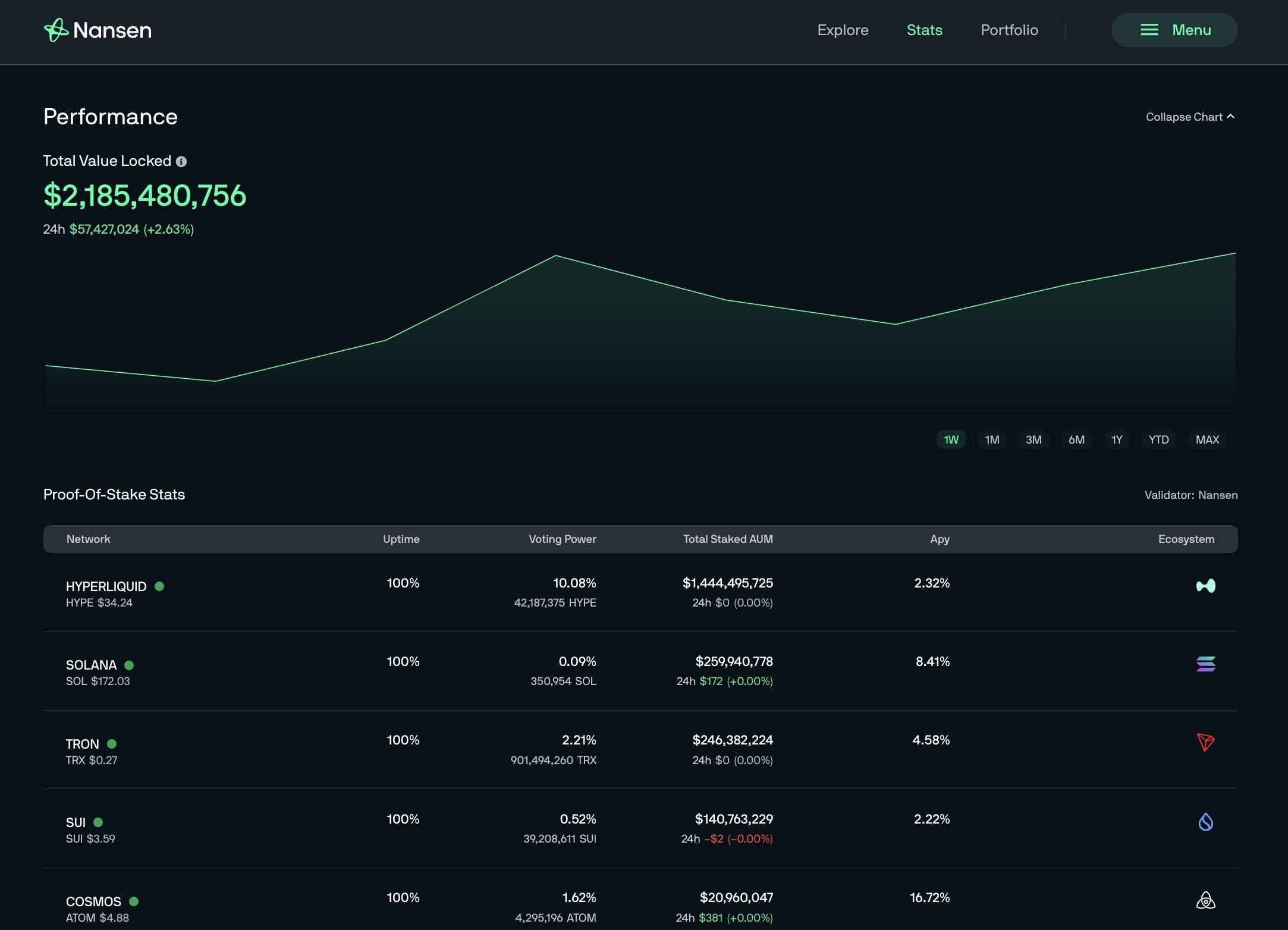Click the Validator: Nansen label
Viewport: 1288px width, 930px height.
1190,495
